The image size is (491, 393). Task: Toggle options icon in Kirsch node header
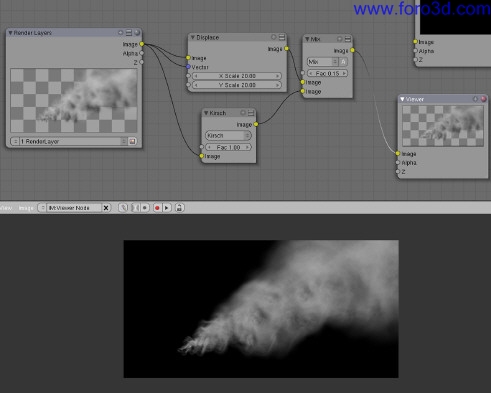click(x=251, y=113)
